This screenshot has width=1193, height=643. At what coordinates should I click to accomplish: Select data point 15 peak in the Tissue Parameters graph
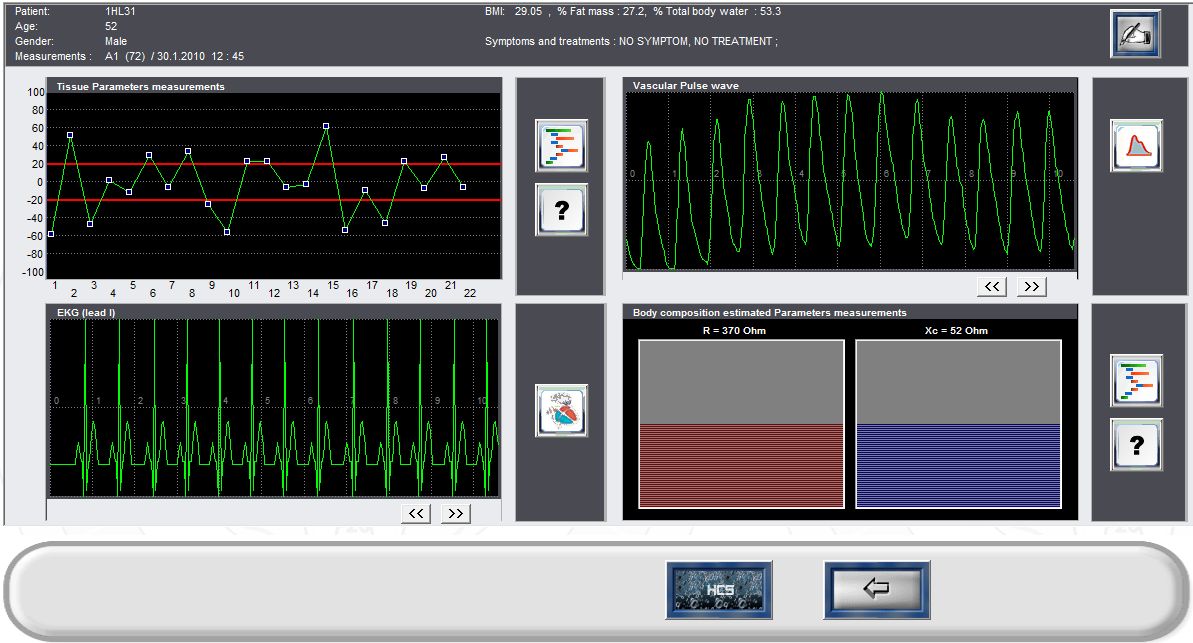pos(326,126)
